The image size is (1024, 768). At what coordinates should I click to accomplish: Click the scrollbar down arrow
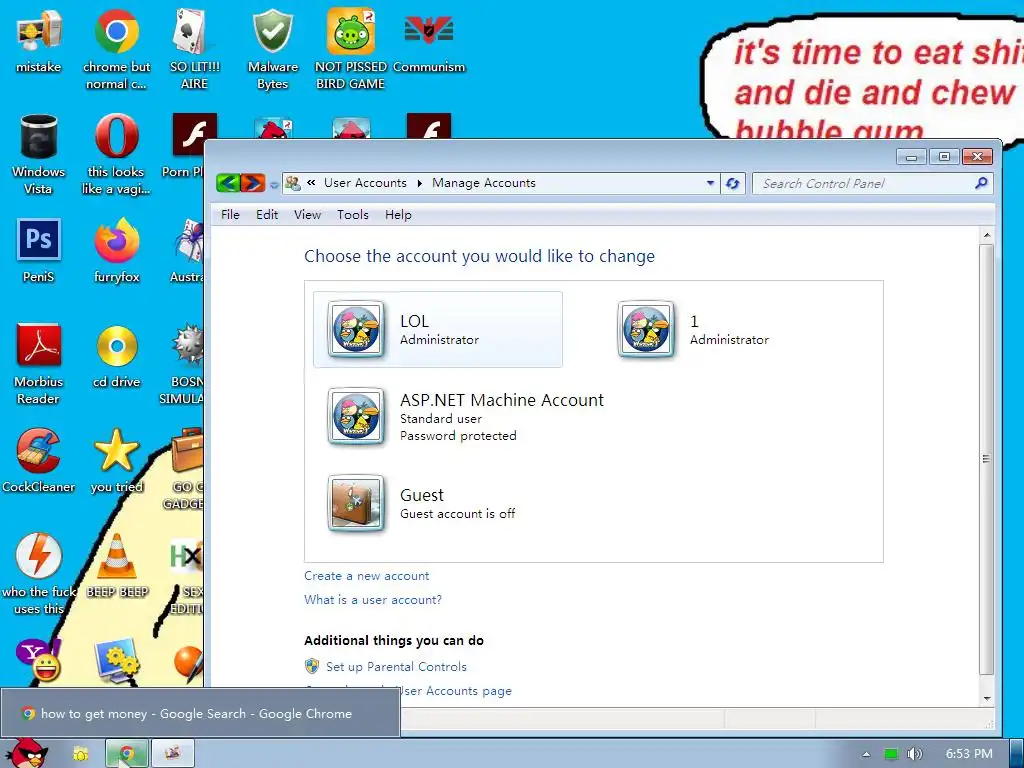(987, 699)
